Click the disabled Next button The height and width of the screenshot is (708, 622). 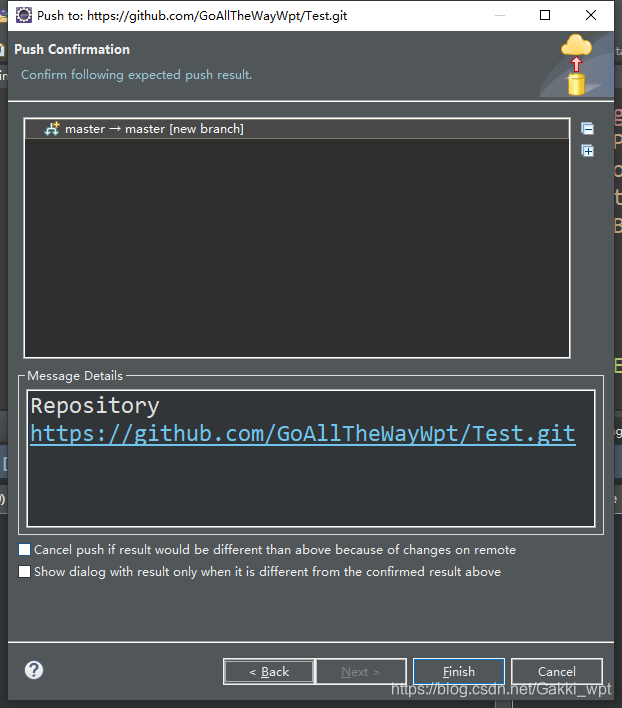coord(361,671)
